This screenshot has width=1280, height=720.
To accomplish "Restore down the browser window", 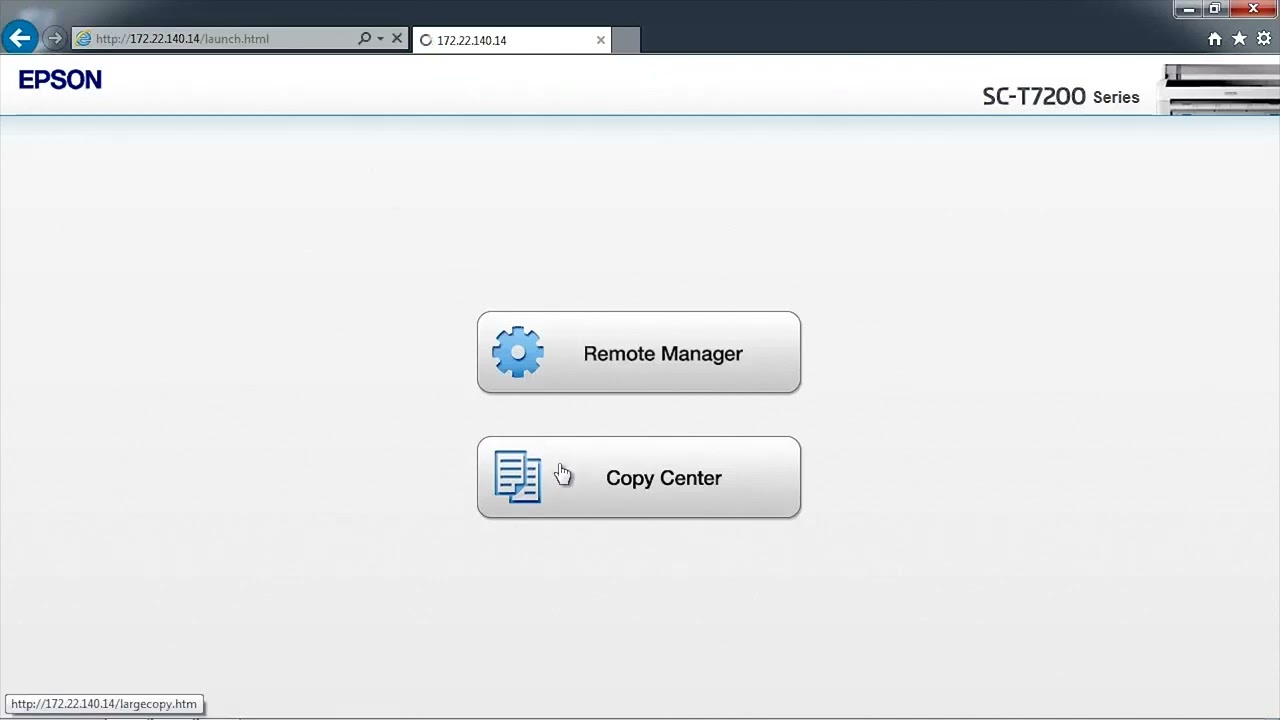I will (1215, 9).
